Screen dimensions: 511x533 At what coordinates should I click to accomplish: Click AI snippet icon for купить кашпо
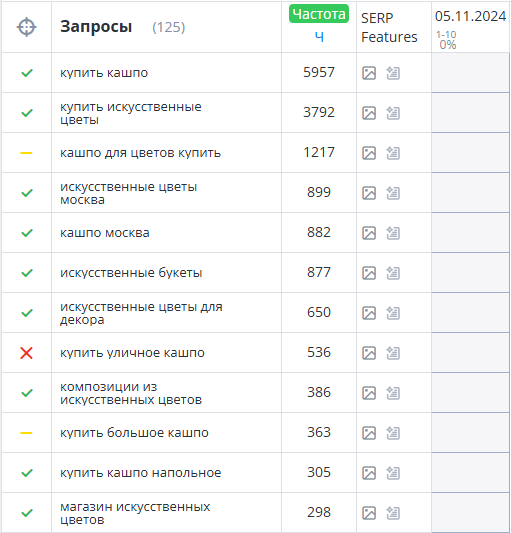[393, 73]
